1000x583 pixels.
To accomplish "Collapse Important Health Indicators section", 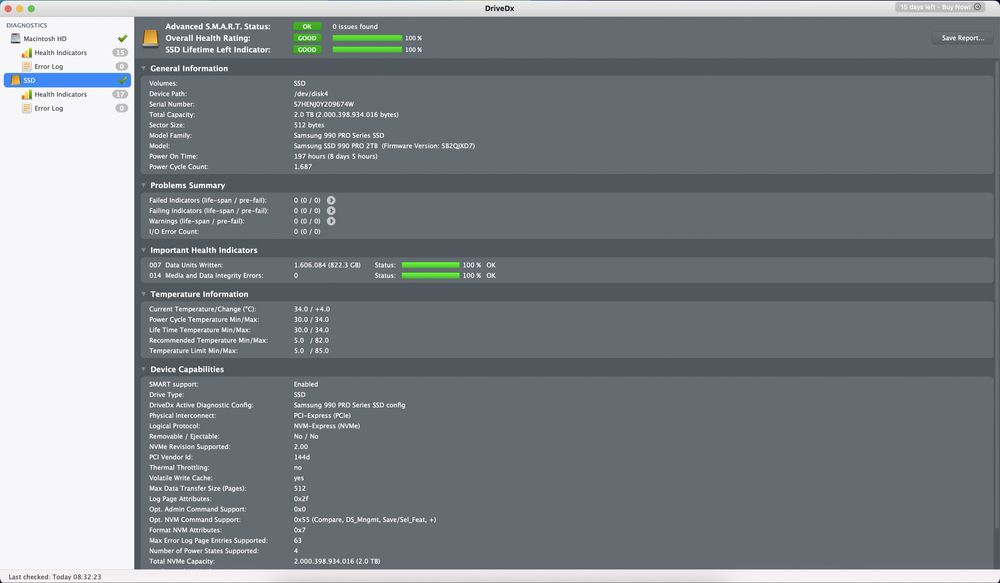I will pyautogui.click(x=143, y=250).
